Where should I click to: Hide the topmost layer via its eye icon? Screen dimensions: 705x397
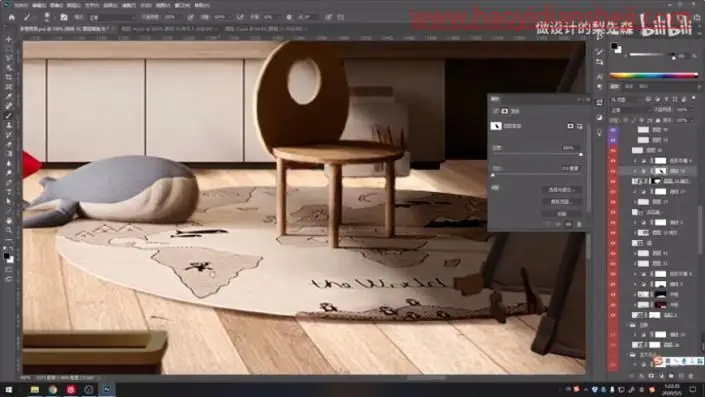[x=613, y=130]
